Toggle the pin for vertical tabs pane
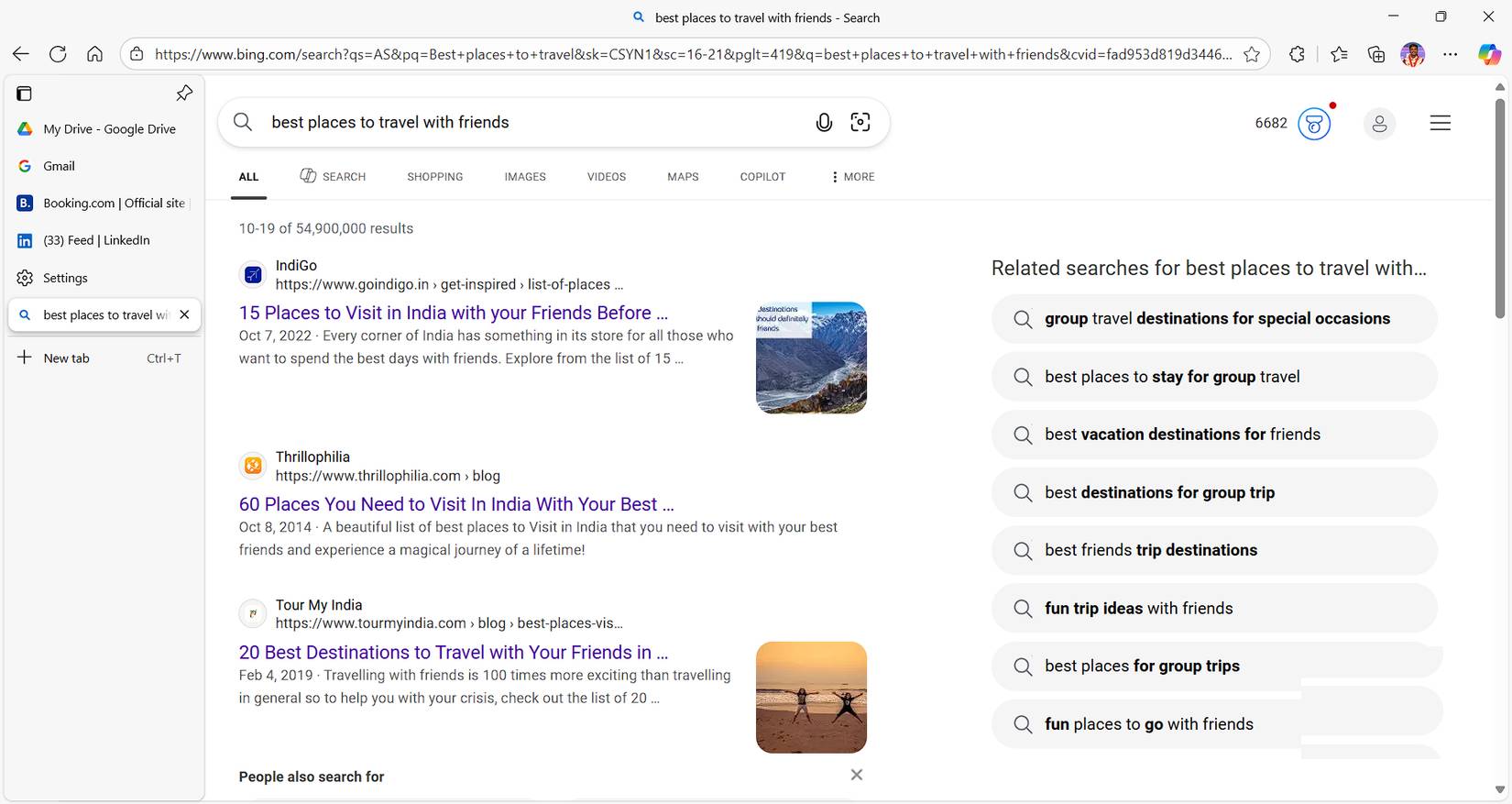Image resolution: width=1512 pixels, height=804 pixels. (x=184, y=93)
